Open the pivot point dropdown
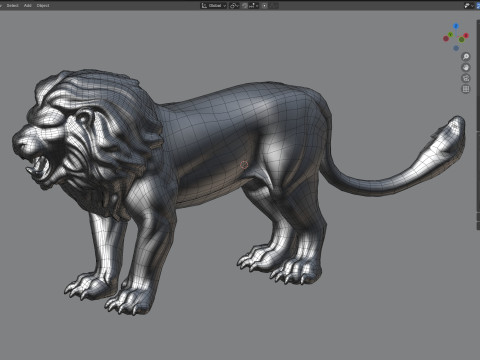The height and width of the screenshot is (360, 480). tap(234, 6)
